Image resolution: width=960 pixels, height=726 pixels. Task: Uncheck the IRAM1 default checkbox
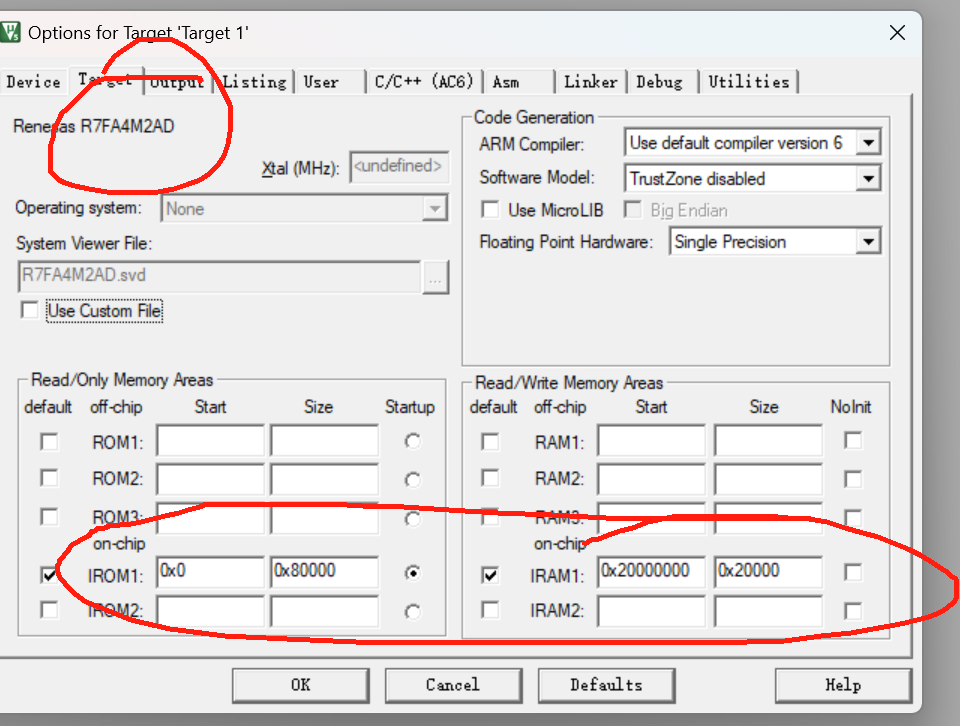click(490, 575)
